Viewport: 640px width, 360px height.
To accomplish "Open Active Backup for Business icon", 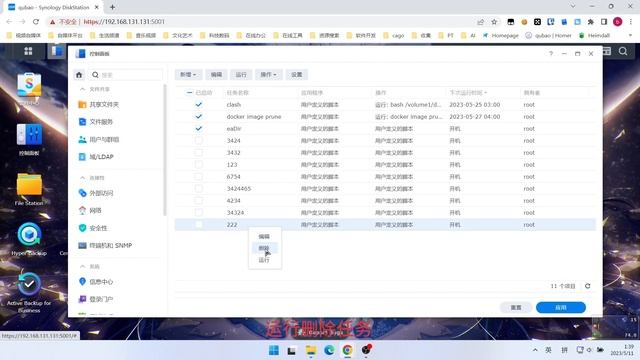I will (29, 285).
